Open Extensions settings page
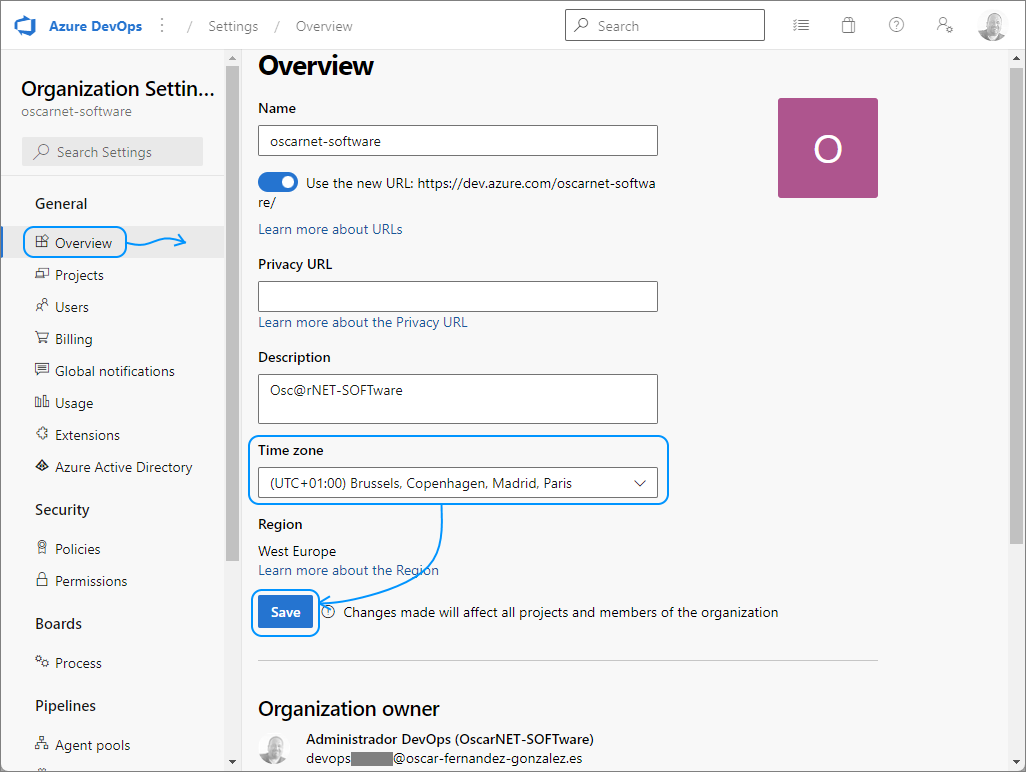The width and height of the screenshot is (1026, 772). coord(87,435)
